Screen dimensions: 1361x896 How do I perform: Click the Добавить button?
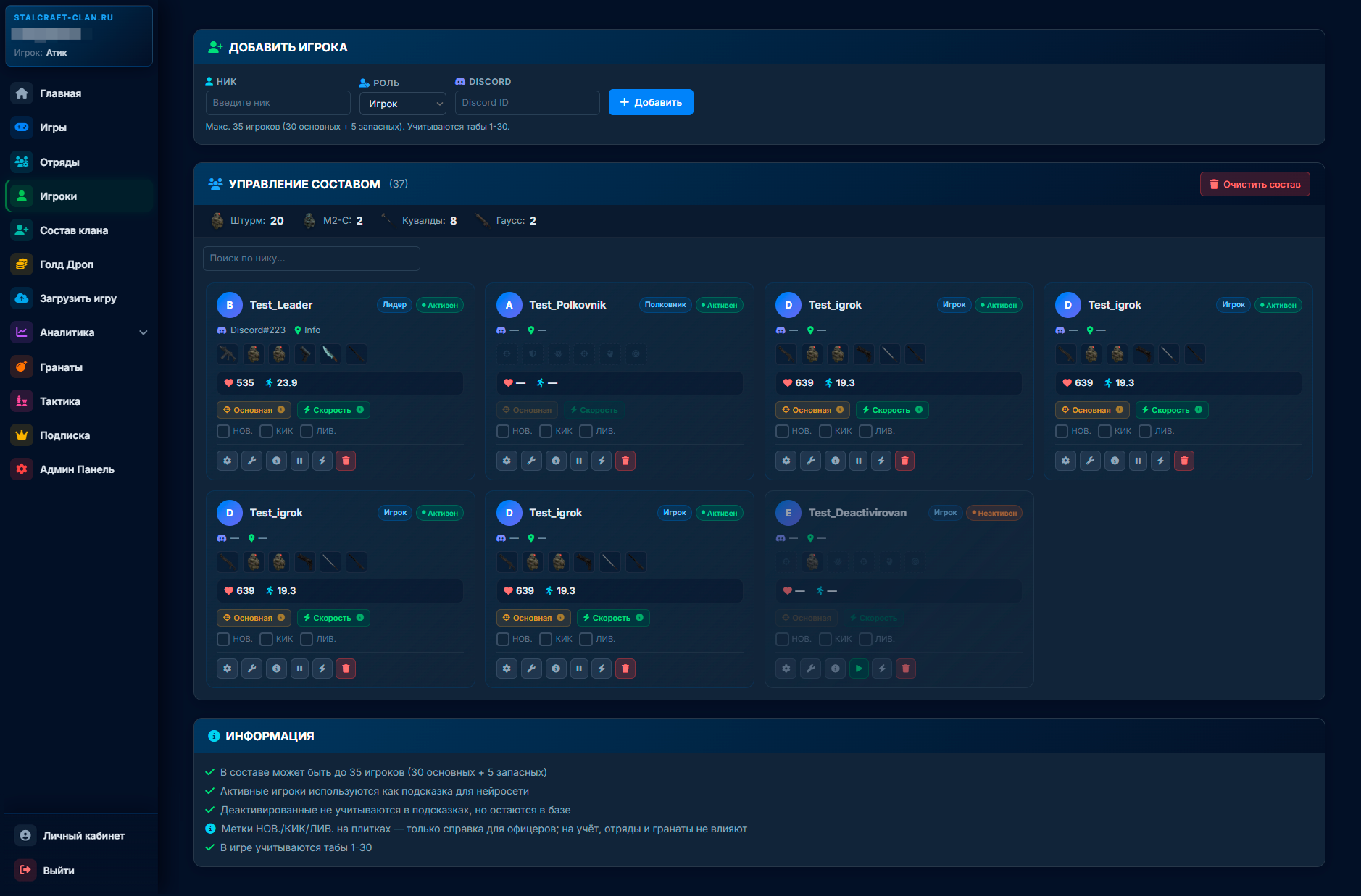[651, 102]
